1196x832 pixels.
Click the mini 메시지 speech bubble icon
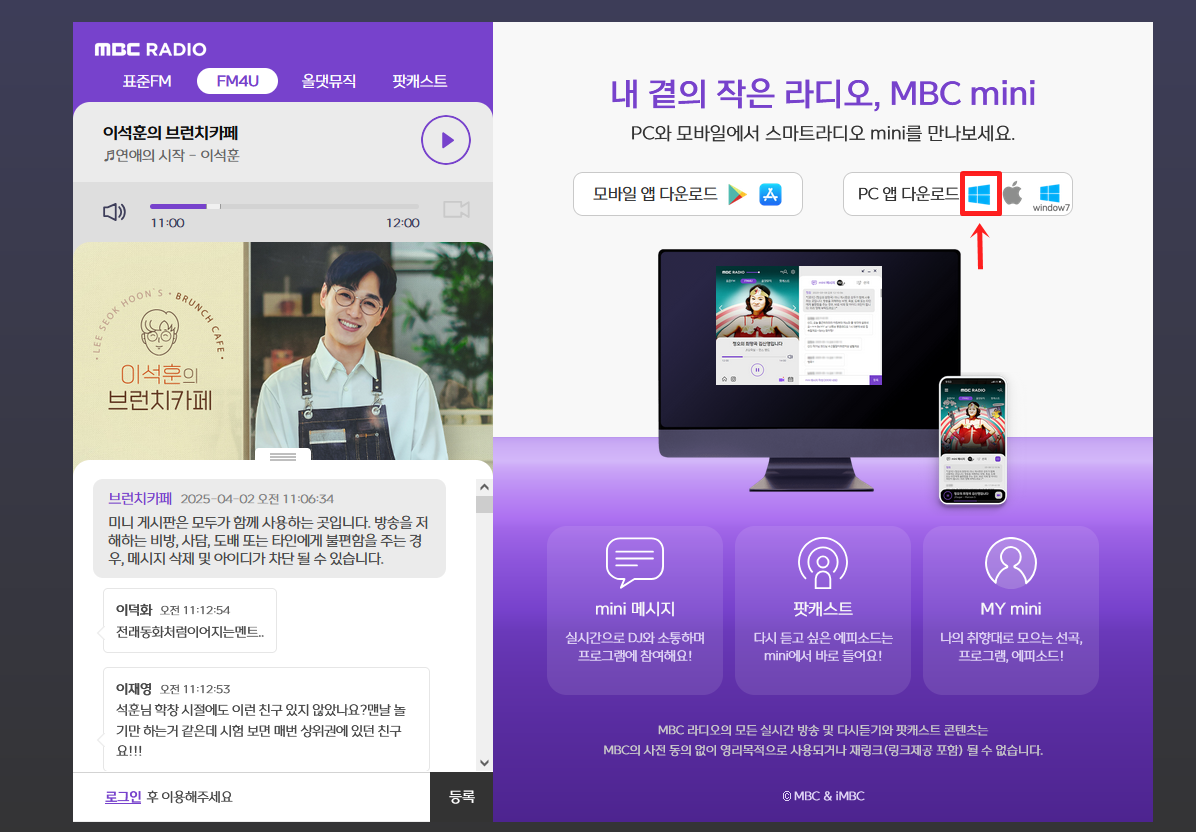pos(635,563)
